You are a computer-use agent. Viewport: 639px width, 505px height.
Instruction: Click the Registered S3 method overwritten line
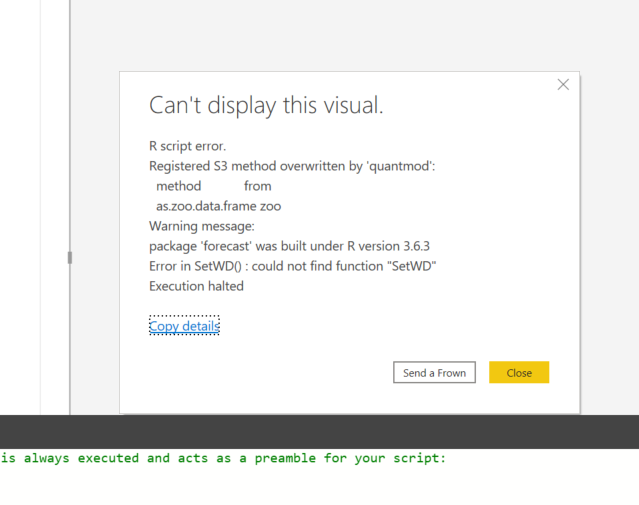[292, 166]
